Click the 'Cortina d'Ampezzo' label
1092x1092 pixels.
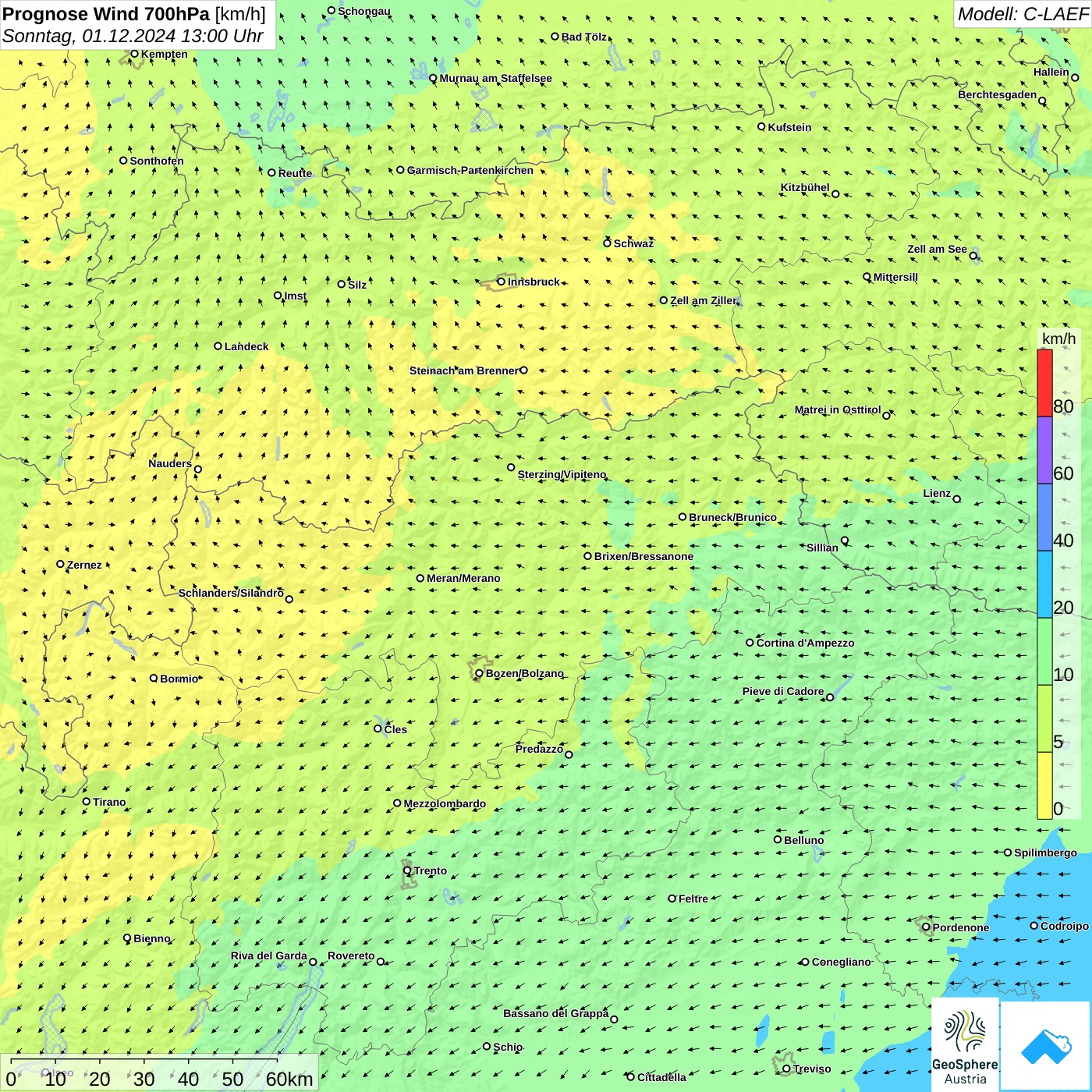(x=806, y=643)
